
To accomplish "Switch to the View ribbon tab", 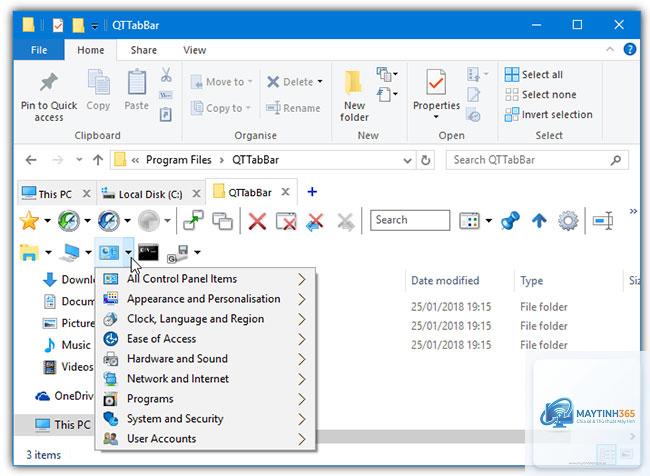I will tap(194, 50).
